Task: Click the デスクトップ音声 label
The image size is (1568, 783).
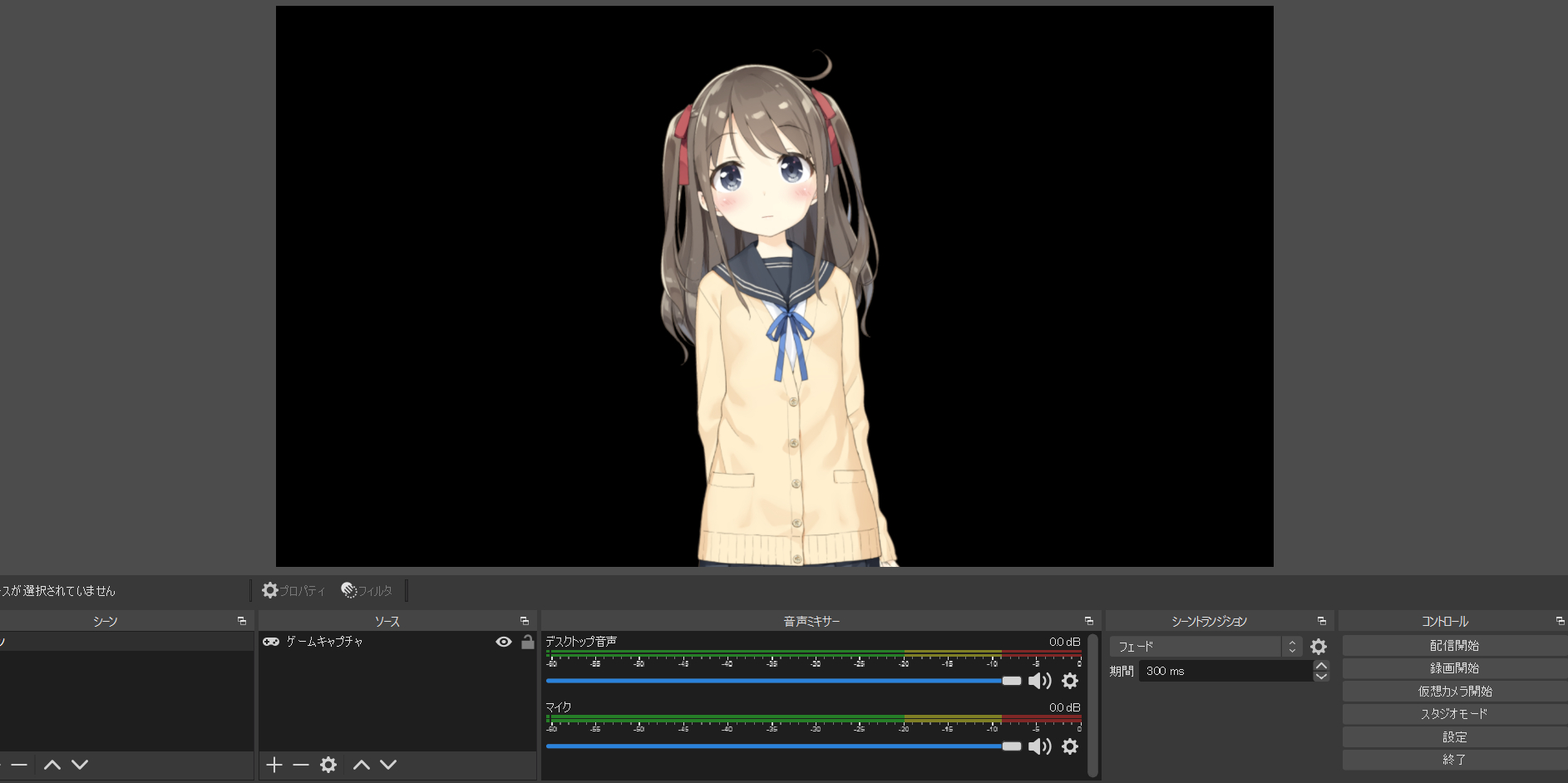Action: [581, 642]
